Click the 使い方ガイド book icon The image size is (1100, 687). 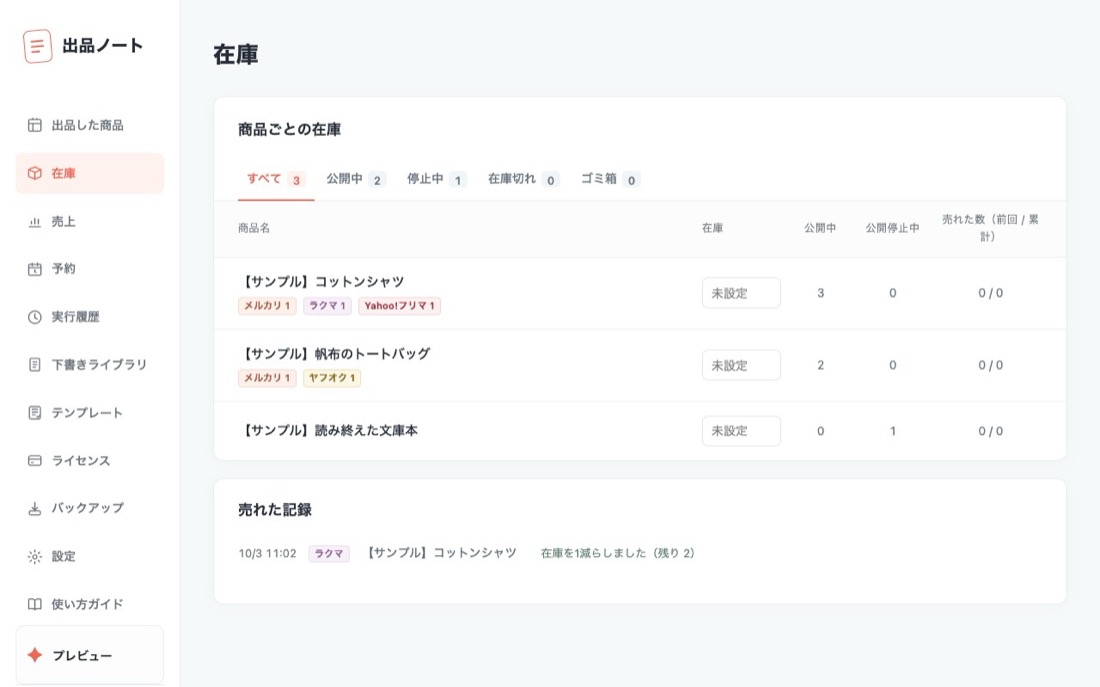point(34,604)
